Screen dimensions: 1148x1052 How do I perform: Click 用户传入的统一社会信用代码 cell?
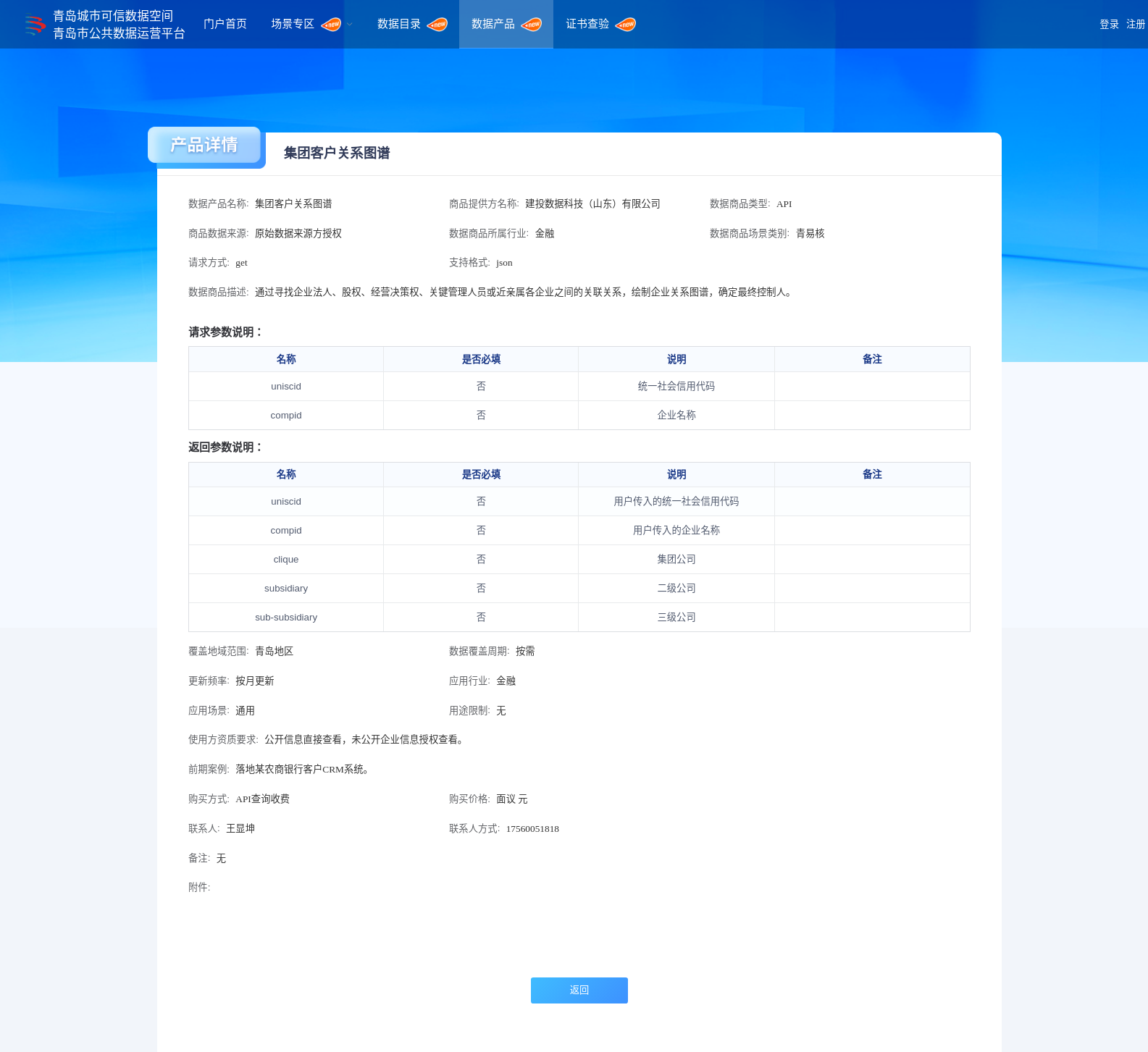pos(676,502)
